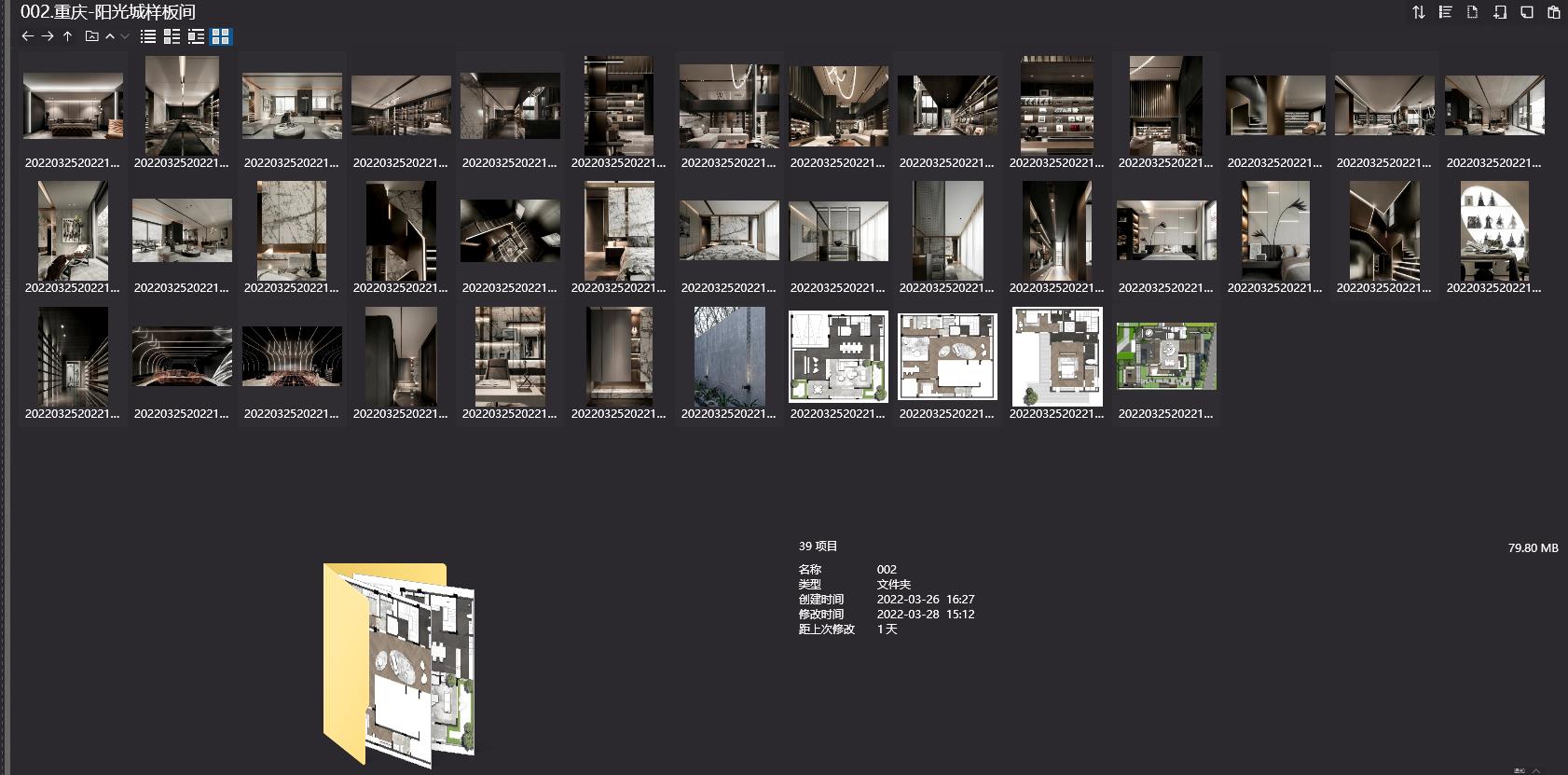
Task: Click the '类型' property label
Action: click(x=810, y=584)
